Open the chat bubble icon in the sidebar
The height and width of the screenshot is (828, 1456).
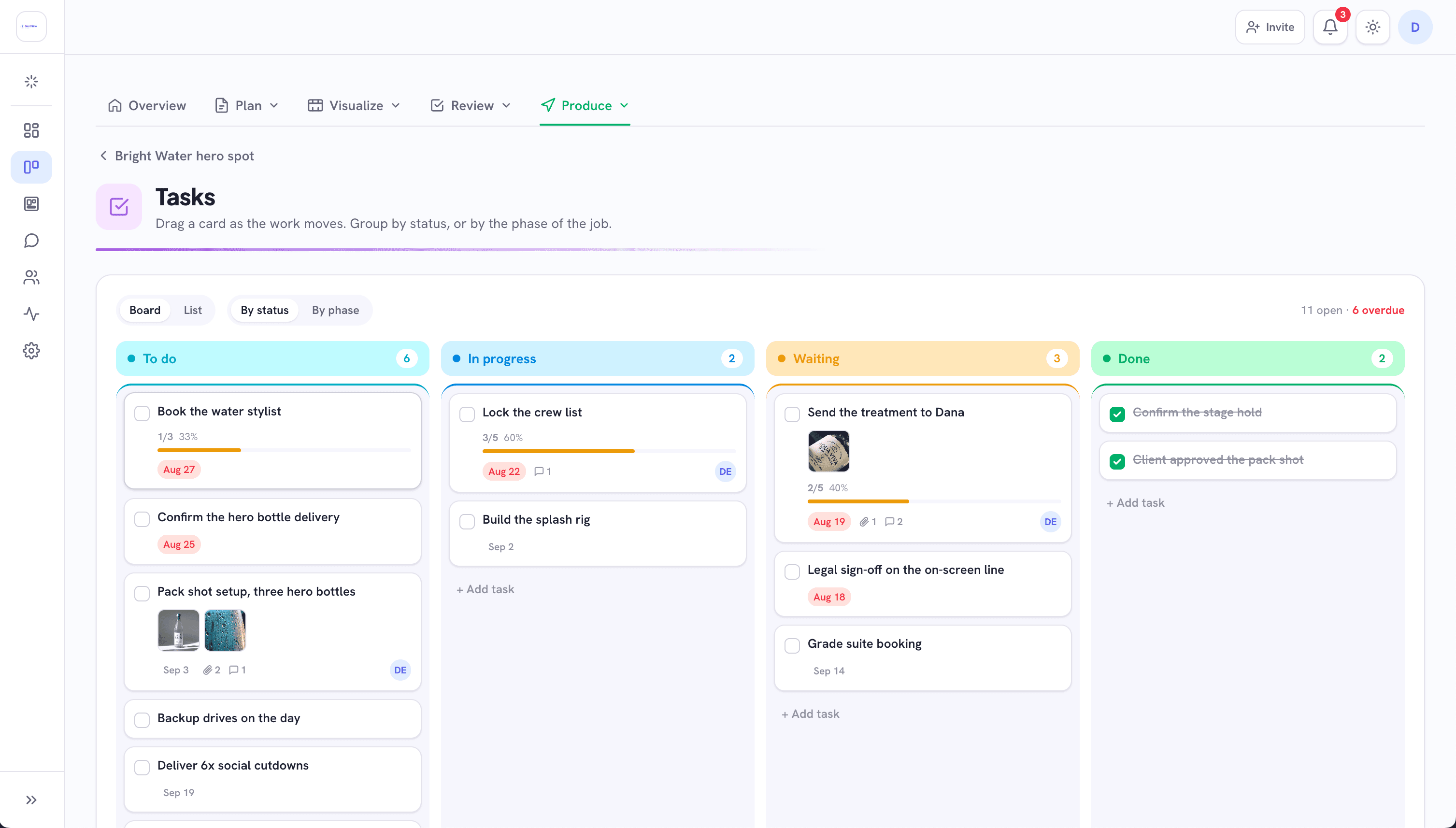[x=31, y=241]
